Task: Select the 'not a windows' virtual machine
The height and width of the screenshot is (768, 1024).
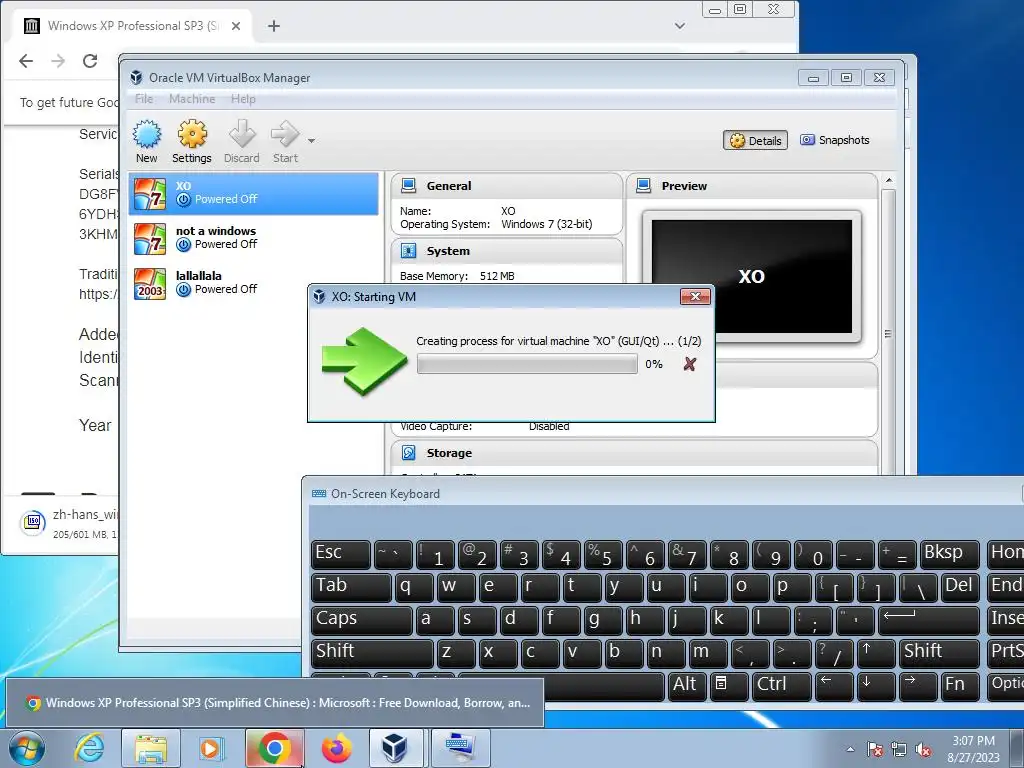Action: 253,238
